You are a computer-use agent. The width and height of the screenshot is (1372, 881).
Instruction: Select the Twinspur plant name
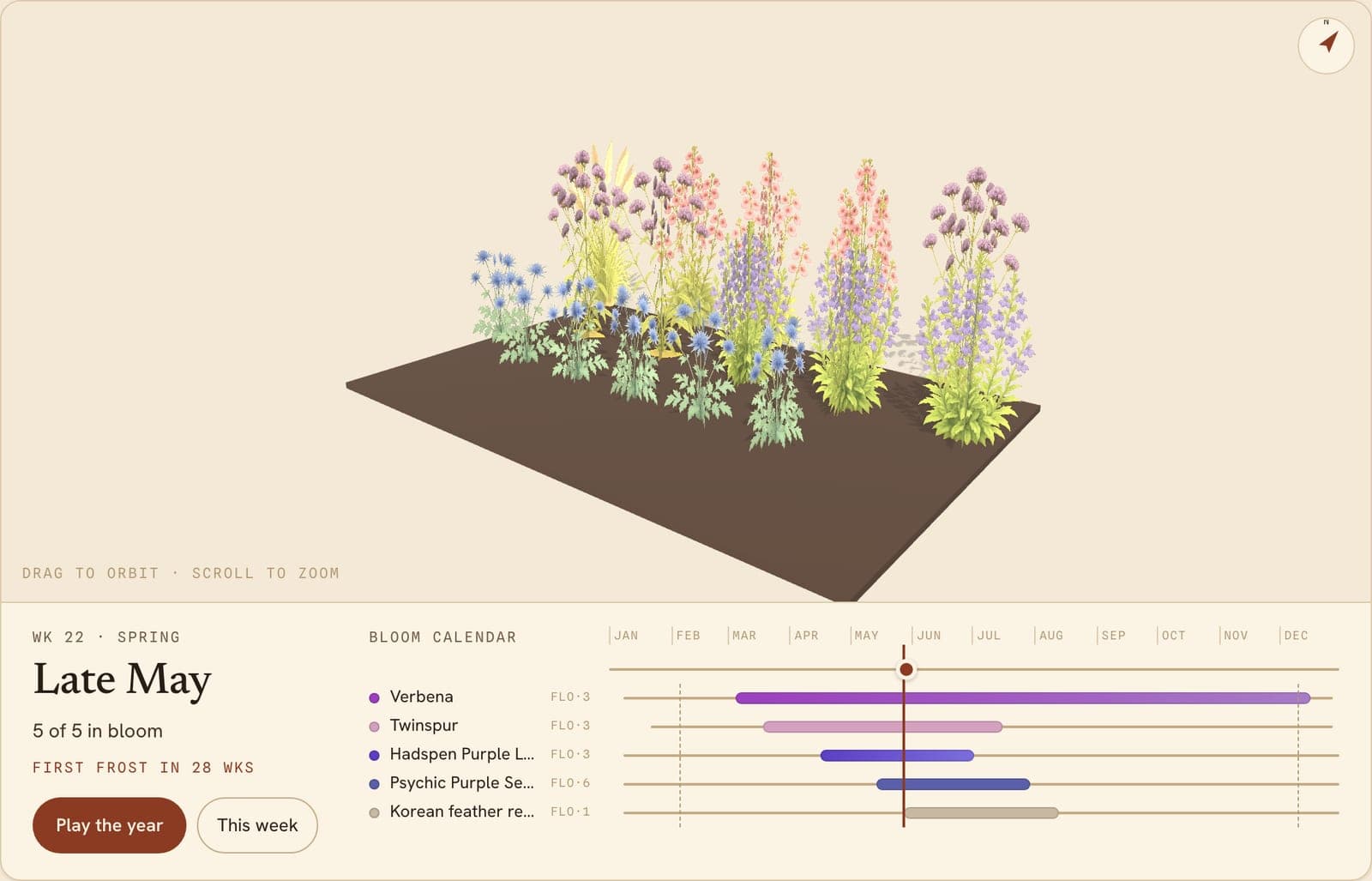pos(424,726)
